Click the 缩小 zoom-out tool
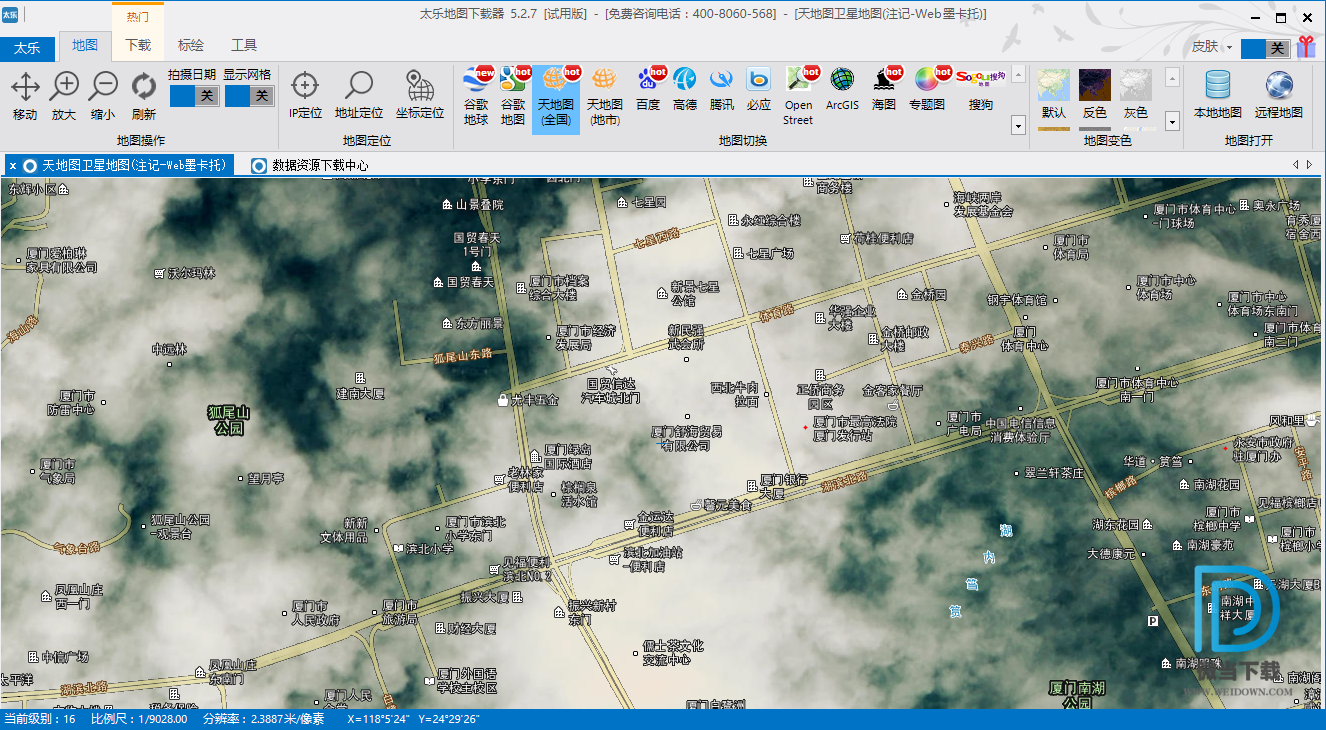Viewport: 1326px width, 730px height. coord(103,96)
